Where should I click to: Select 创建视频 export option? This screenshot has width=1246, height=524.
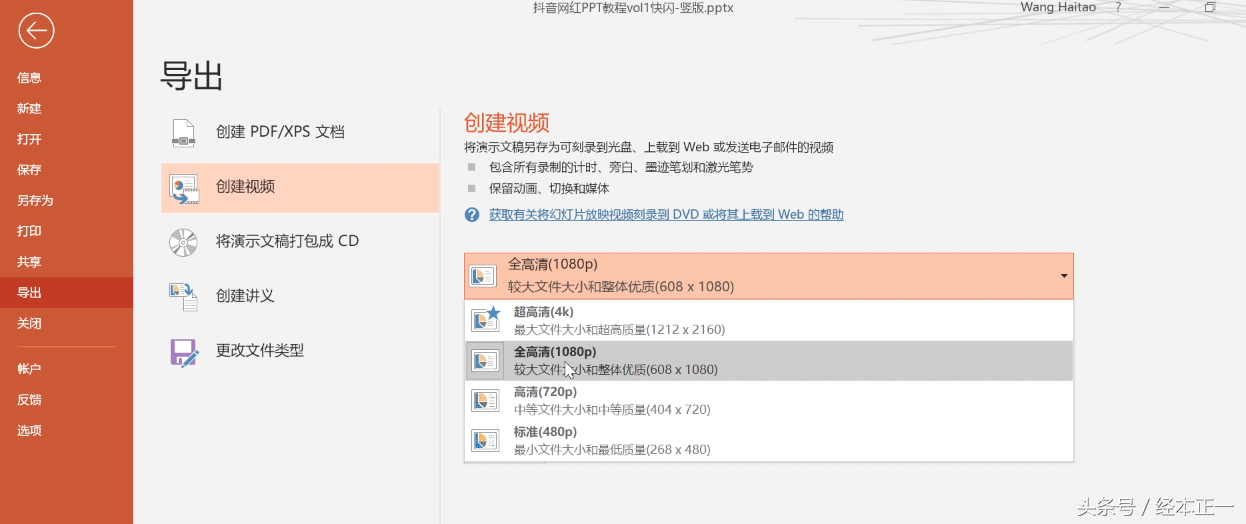[x=300, y=188]
